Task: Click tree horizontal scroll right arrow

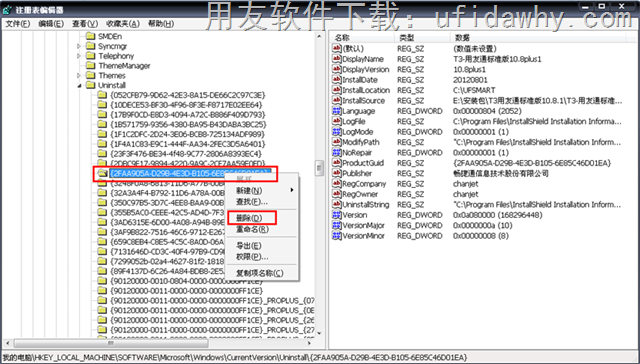Action: pyautogui.click(x=310, y=343)
